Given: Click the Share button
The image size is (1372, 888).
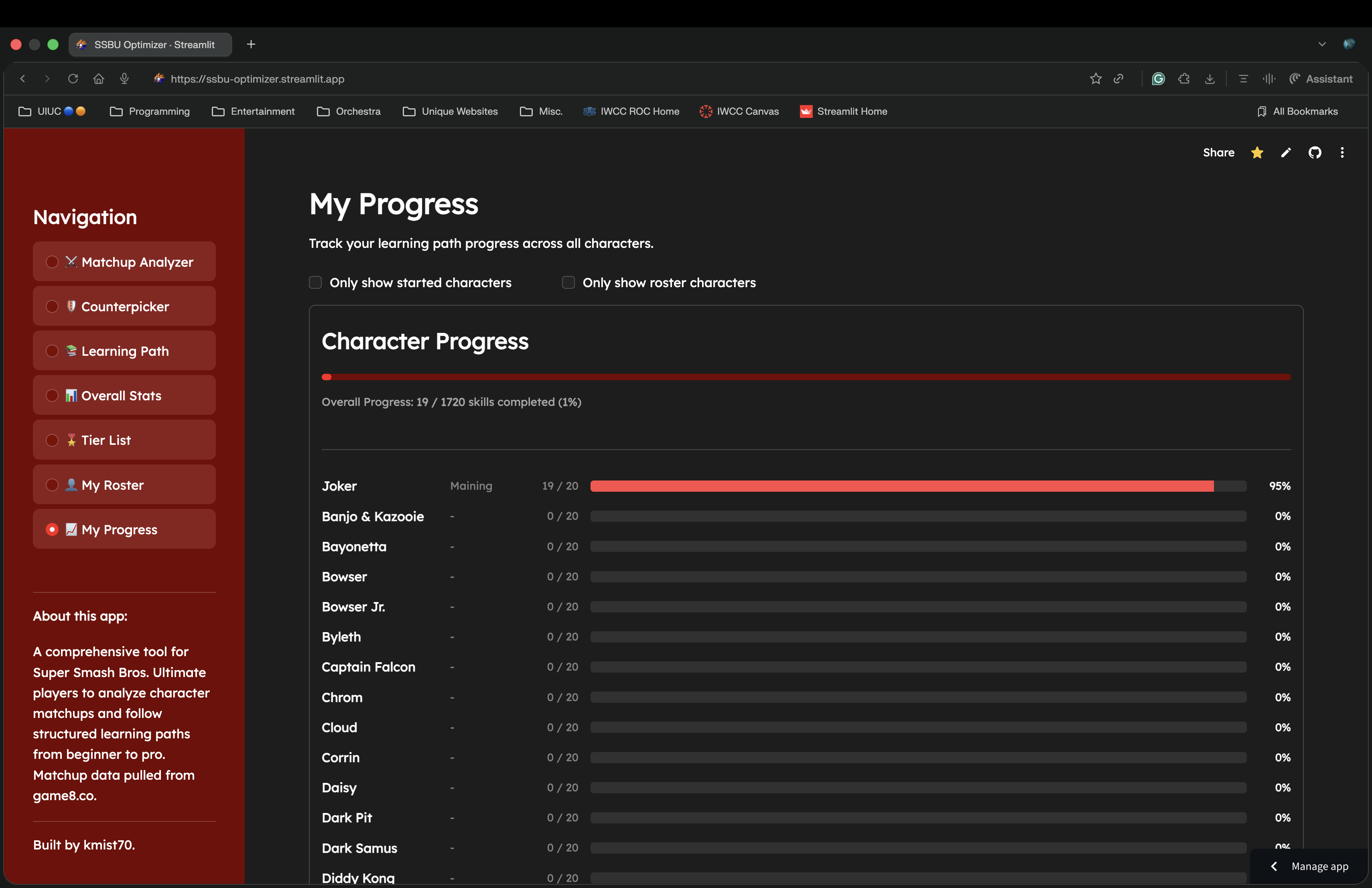Looking at the screenshot, I should coord(1219,153).
